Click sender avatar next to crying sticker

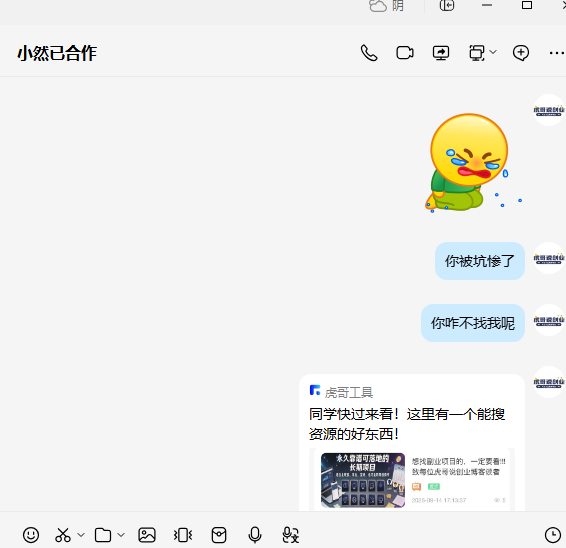click(x=549, y=110)
